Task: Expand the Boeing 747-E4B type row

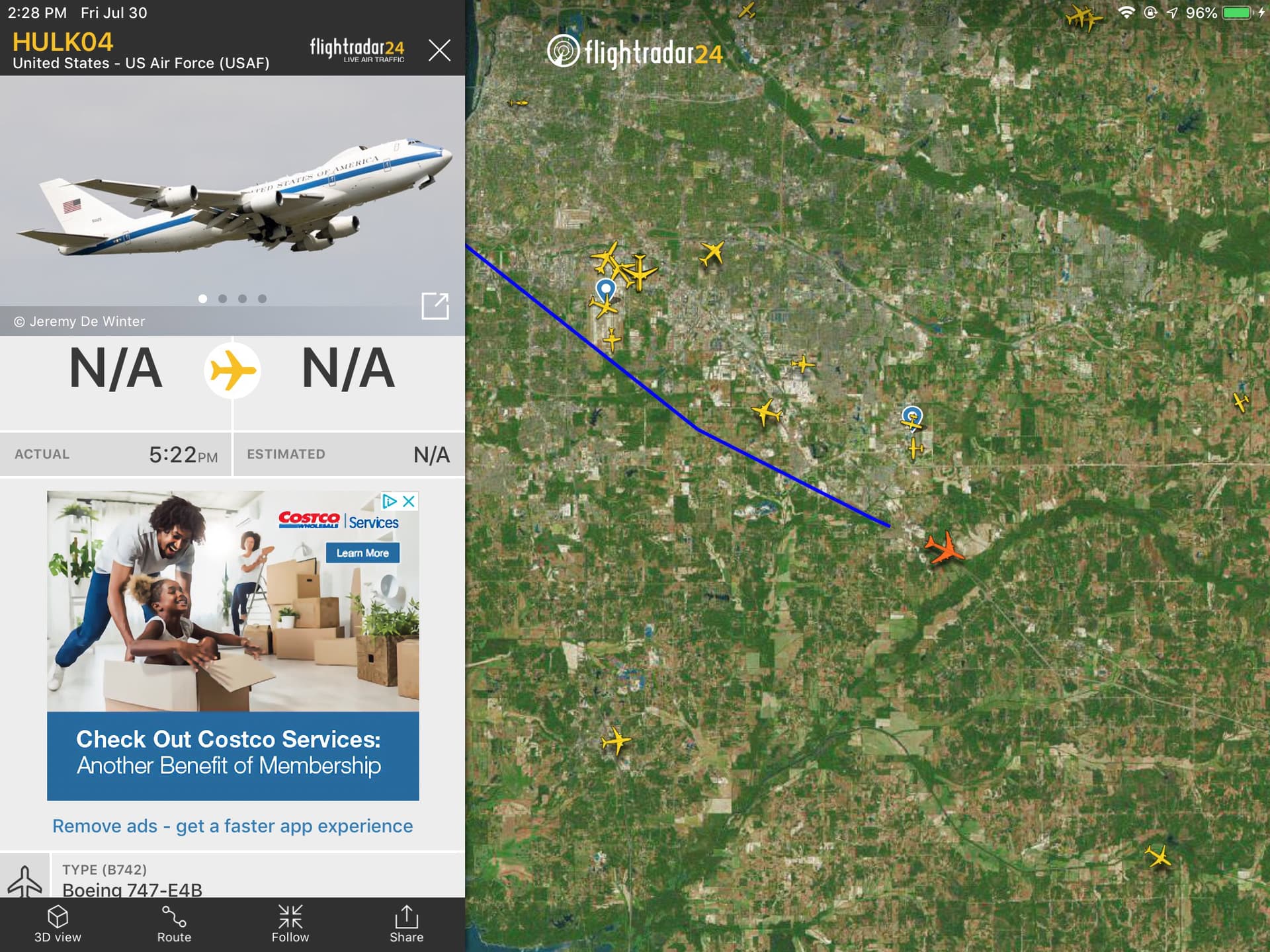Action: tap(232, 875)
